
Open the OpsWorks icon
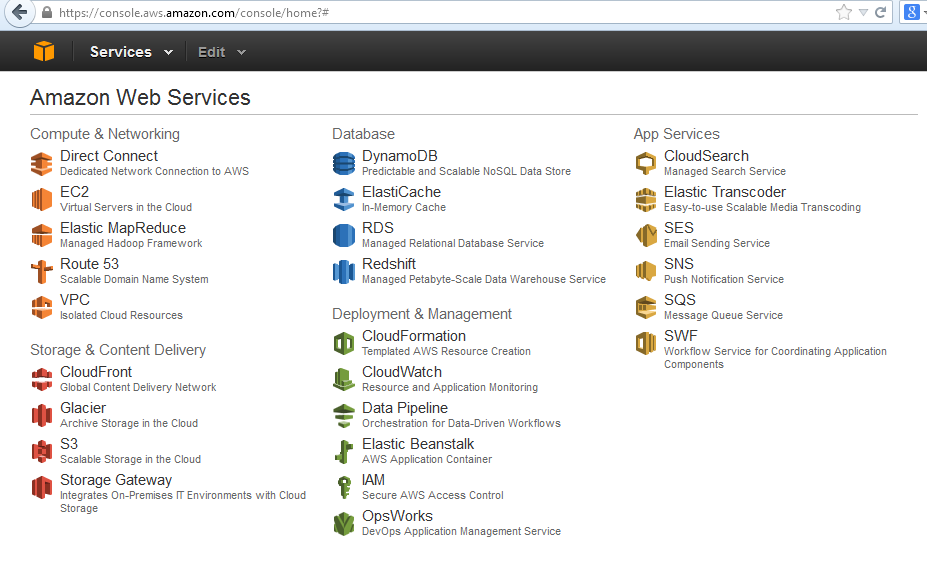[343, 524]
